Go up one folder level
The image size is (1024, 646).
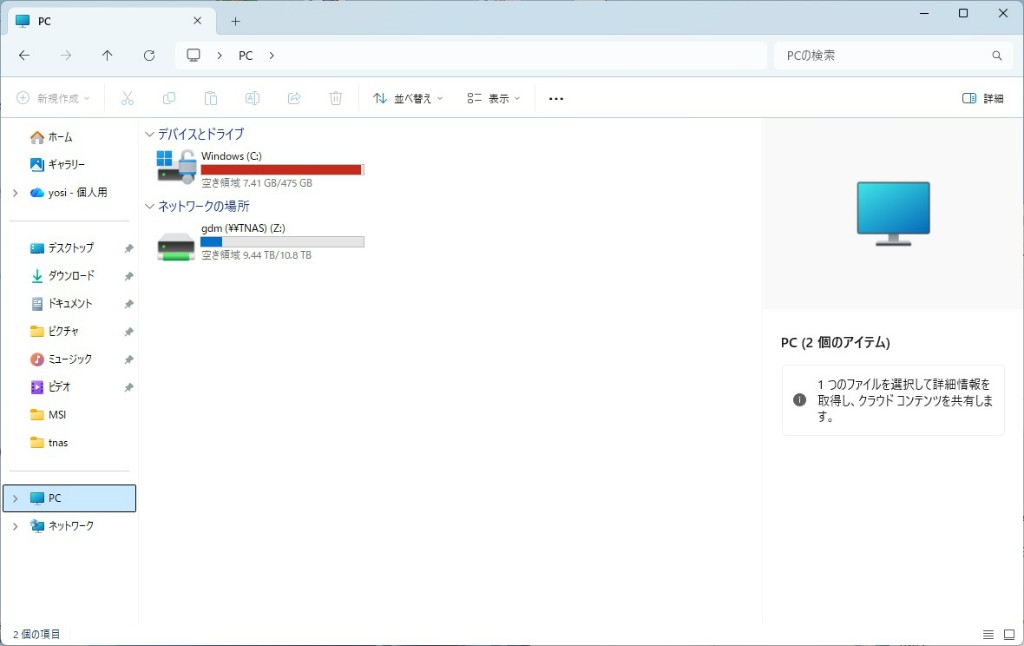coord(107,56)
